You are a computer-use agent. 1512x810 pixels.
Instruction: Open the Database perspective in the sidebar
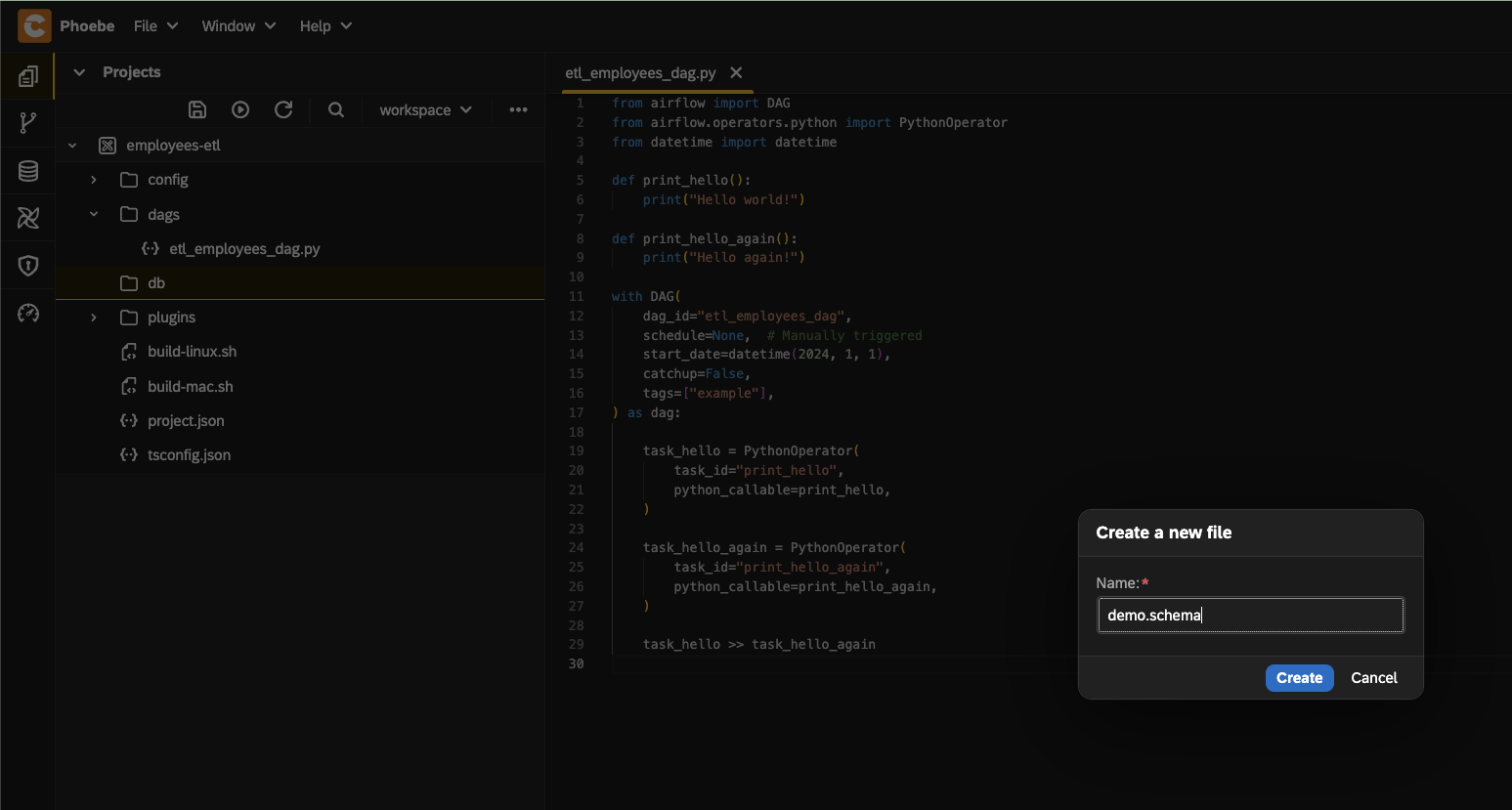pyautogui.click(x=28, y=171)
